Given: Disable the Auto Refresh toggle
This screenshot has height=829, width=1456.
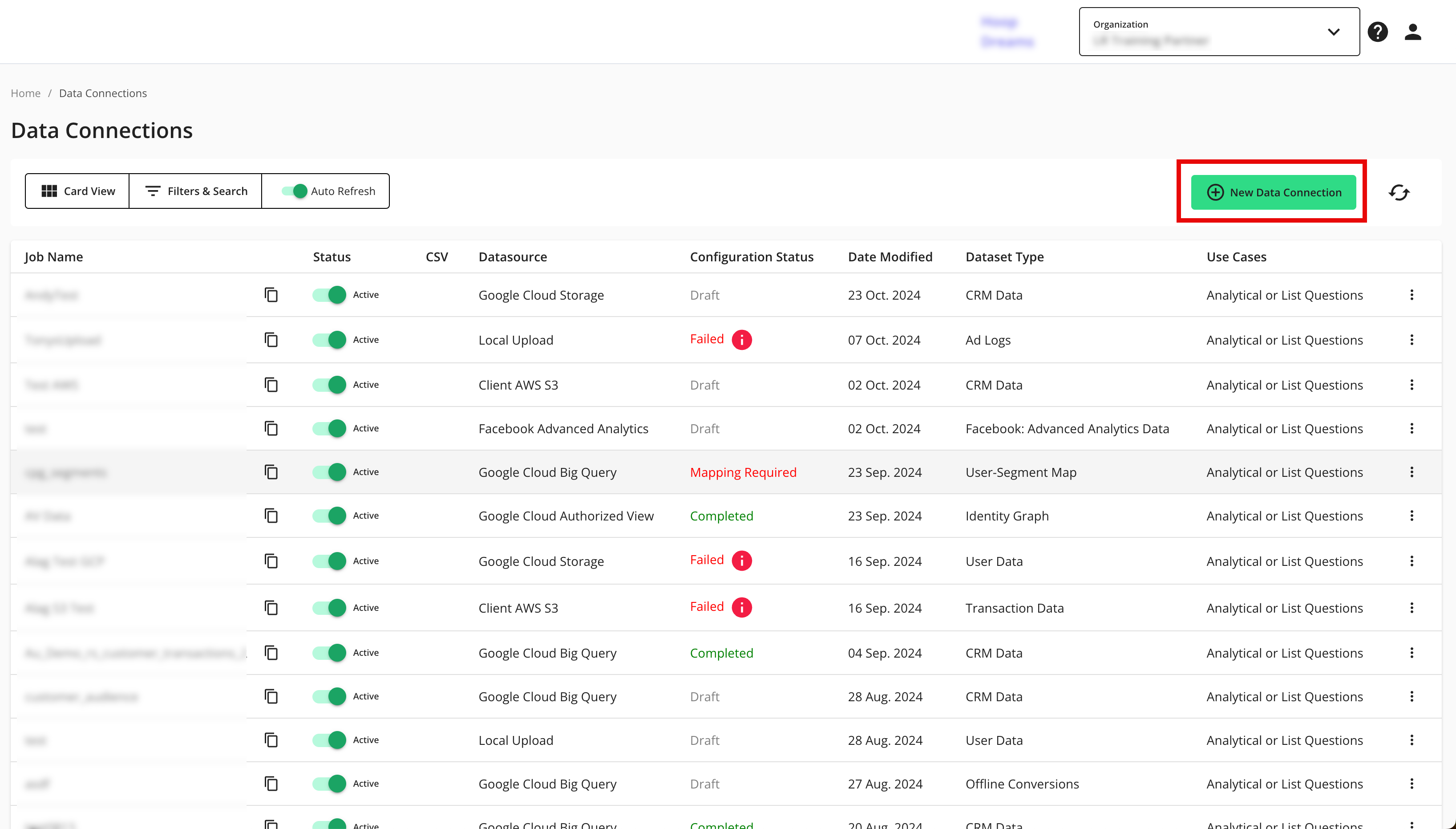Looking at the screenshot, I should 295,191.
